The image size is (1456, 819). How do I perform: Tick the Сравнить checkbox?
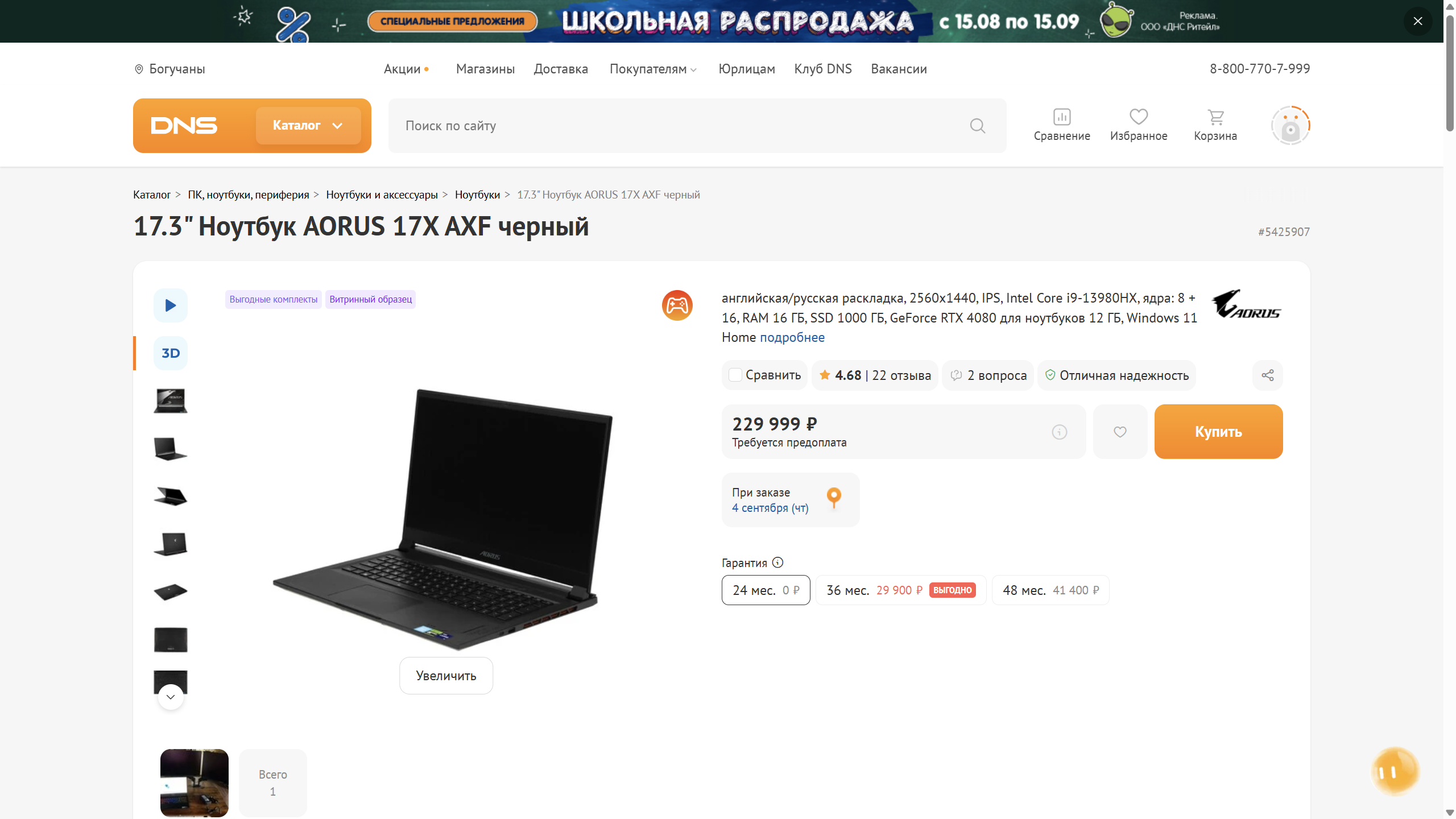point(735,375)
